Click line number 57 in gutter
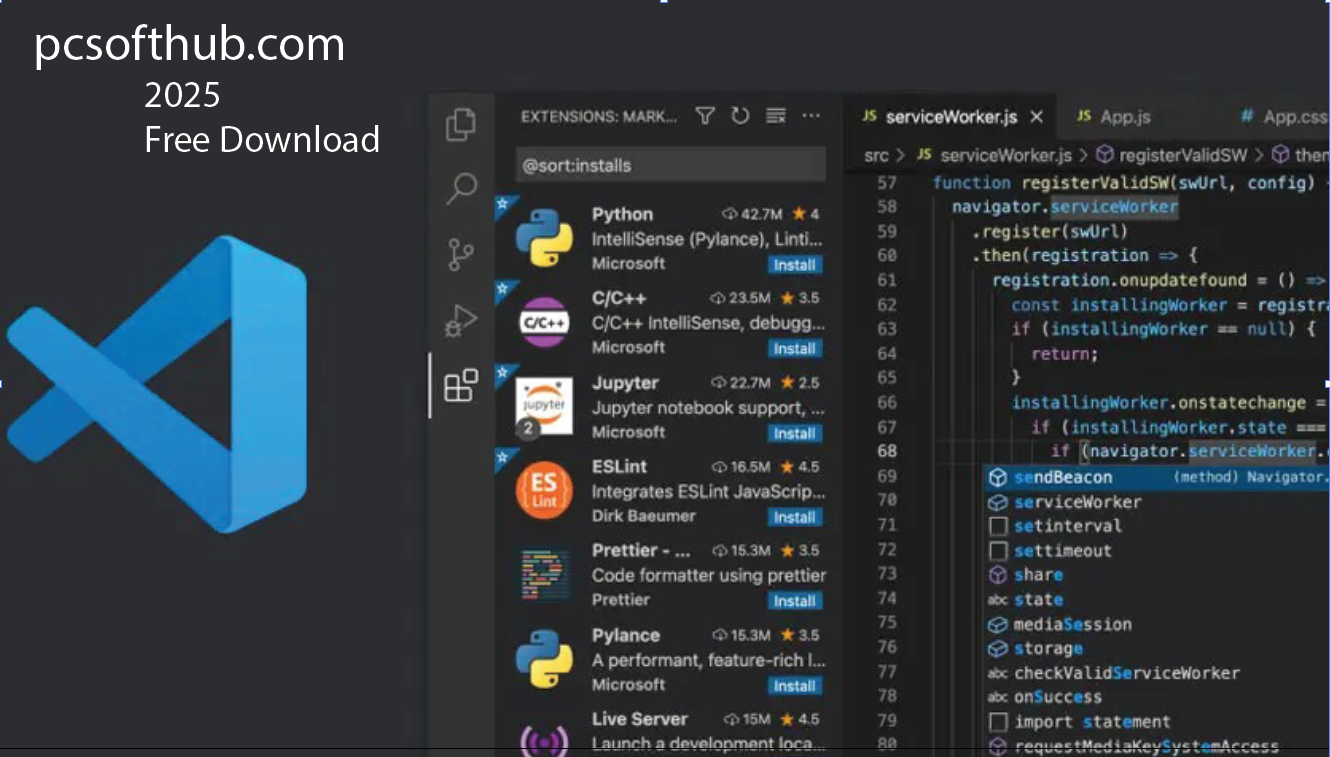Image resolution: width=1330 pixels, height=757 pixels. click(x=887, y=183)
